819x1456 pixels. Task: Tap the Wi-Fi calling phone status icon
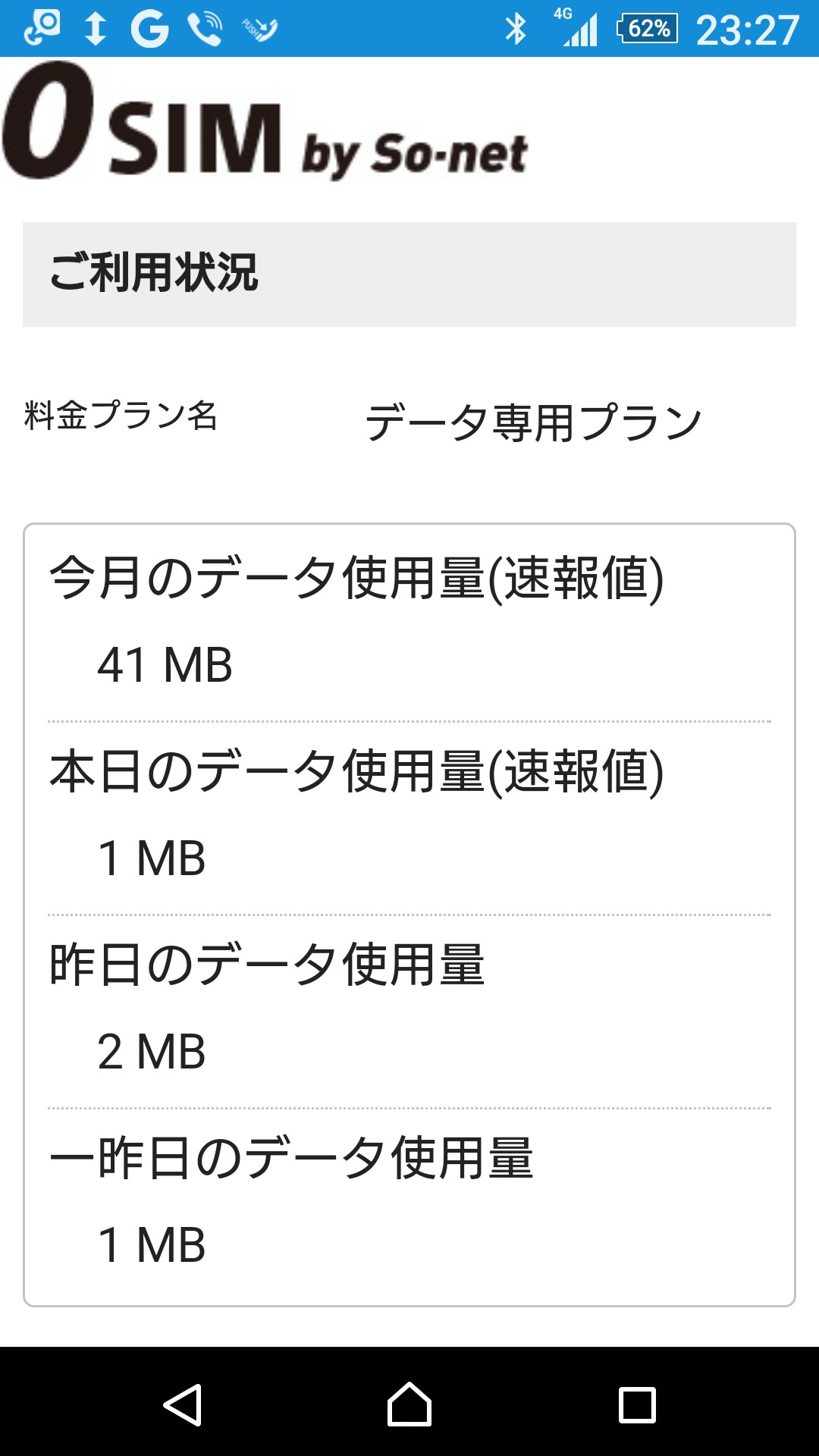(205, 30)
